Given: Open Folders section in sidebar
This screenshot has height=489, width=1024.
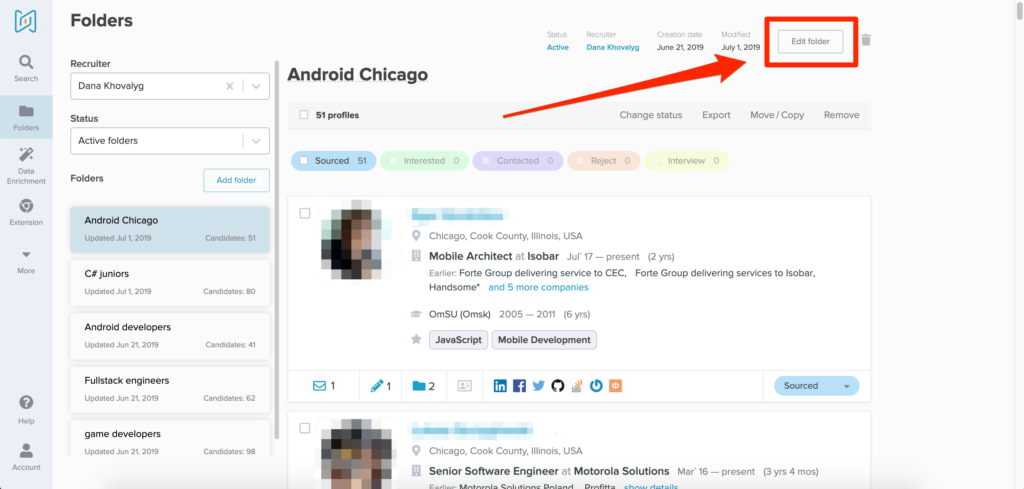Looking at the screenshot, I should (x=26, y=117).
